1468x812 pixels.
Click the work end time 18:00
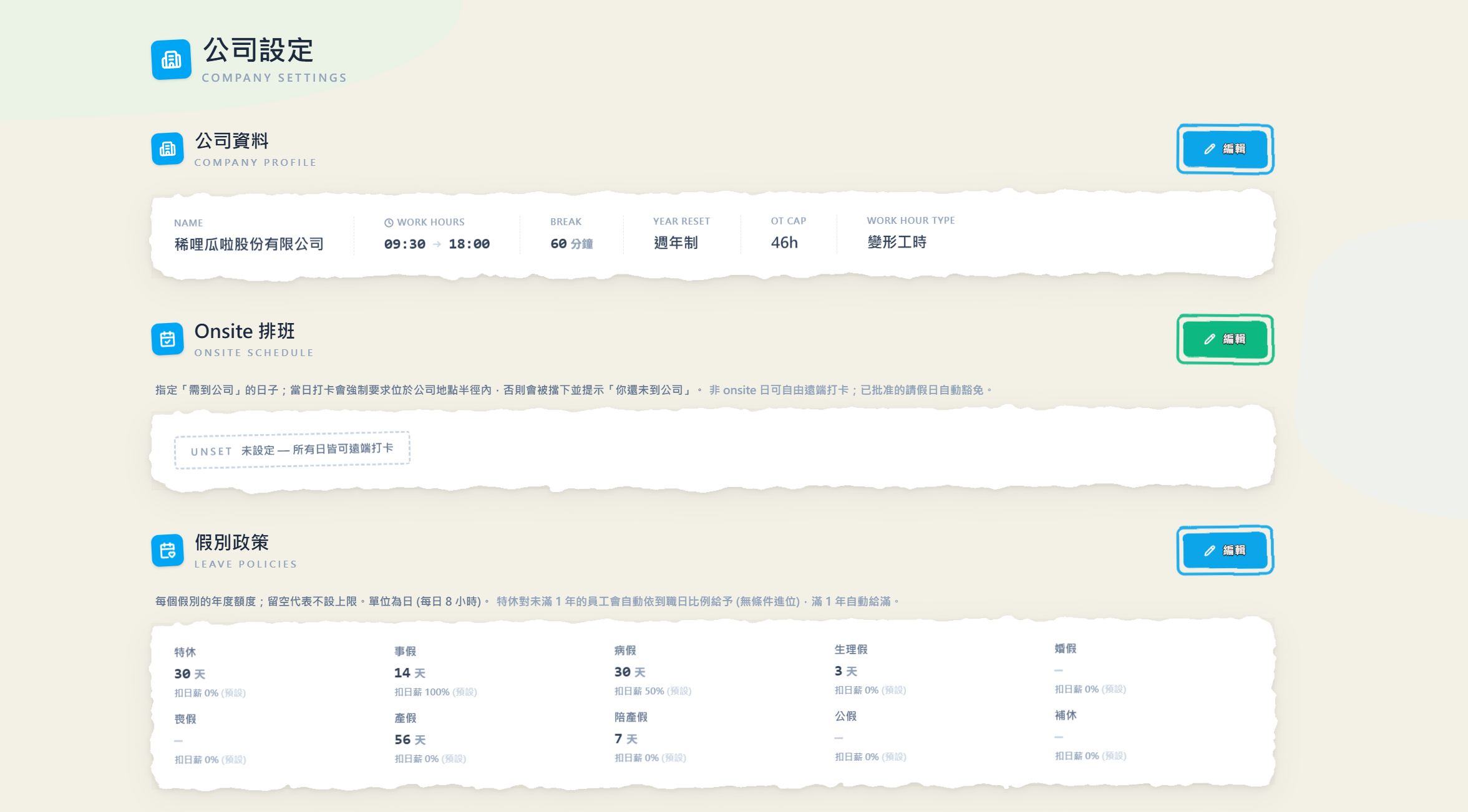469,244
